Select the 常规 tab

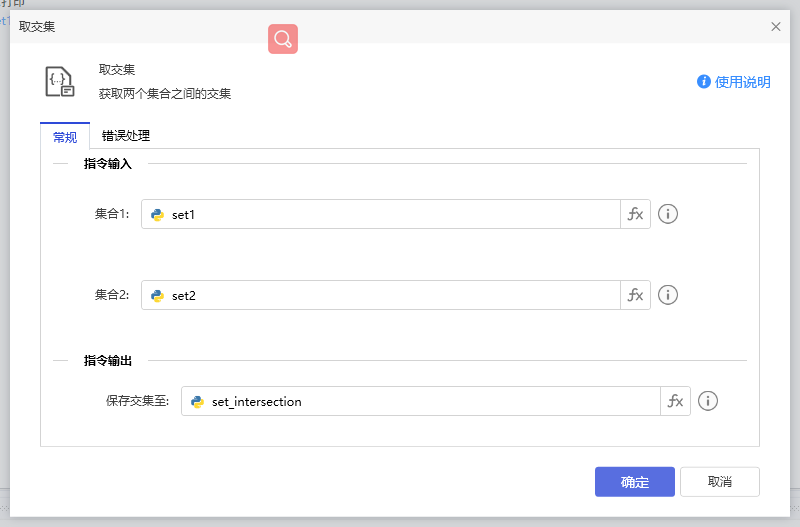pos(65,137)
